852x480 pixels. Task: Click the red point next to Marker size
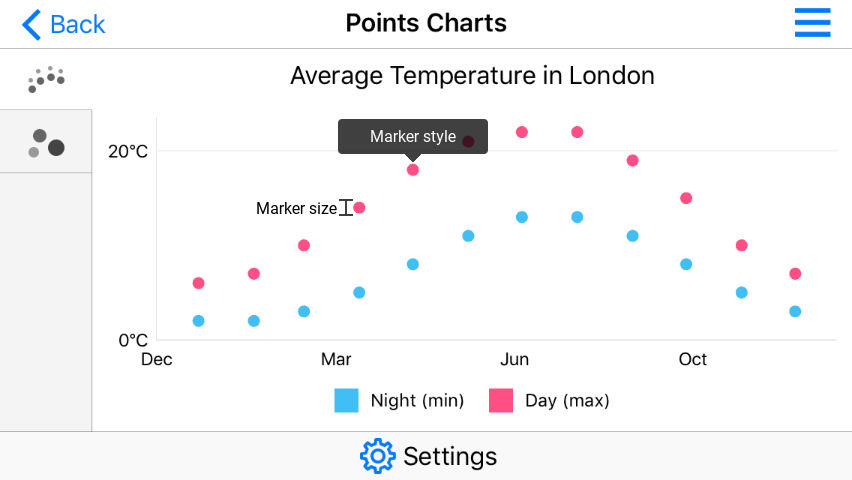click(359, 208)
